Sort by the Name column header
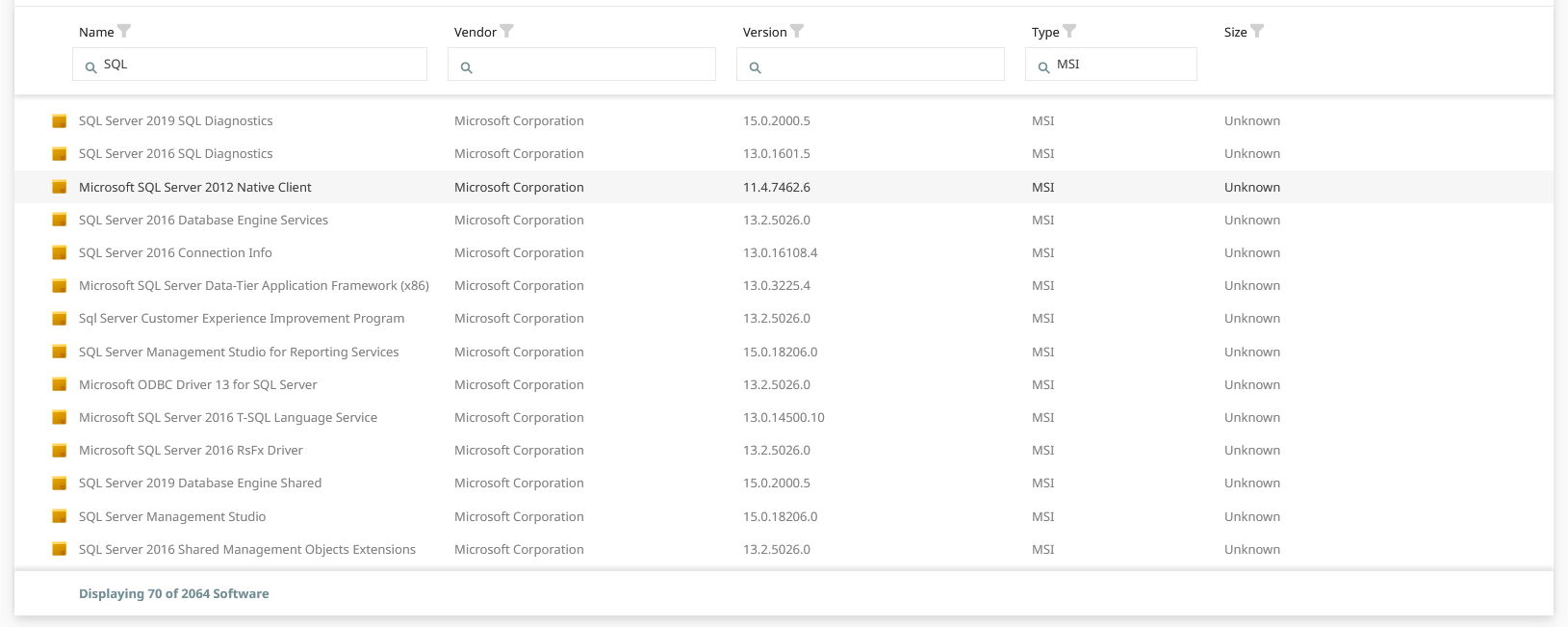The height and width of the screenshot is (627, 1568). click(x=96, y=33)
